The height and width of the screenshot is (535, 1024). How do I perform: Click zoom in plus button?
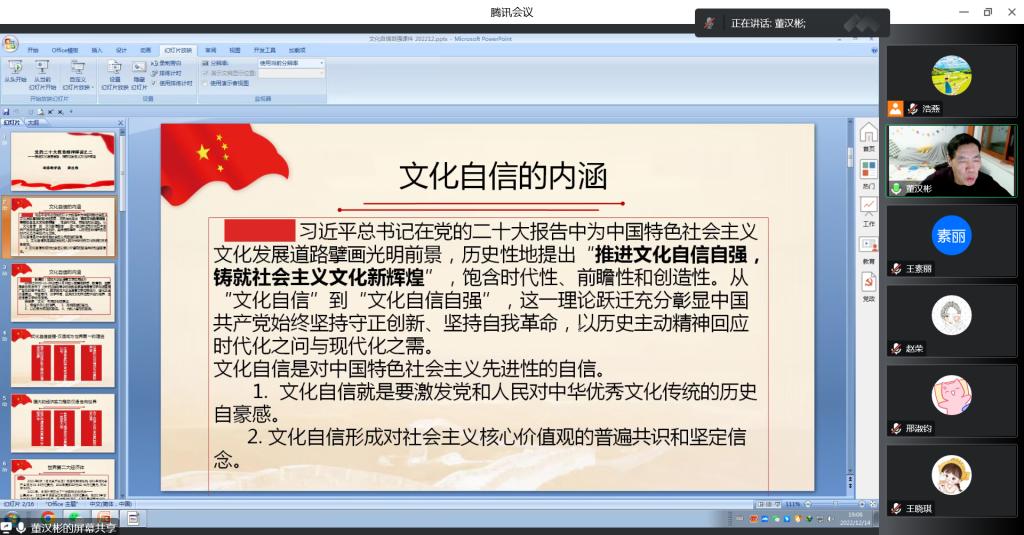pyautogui.click(x=861, y=504)
